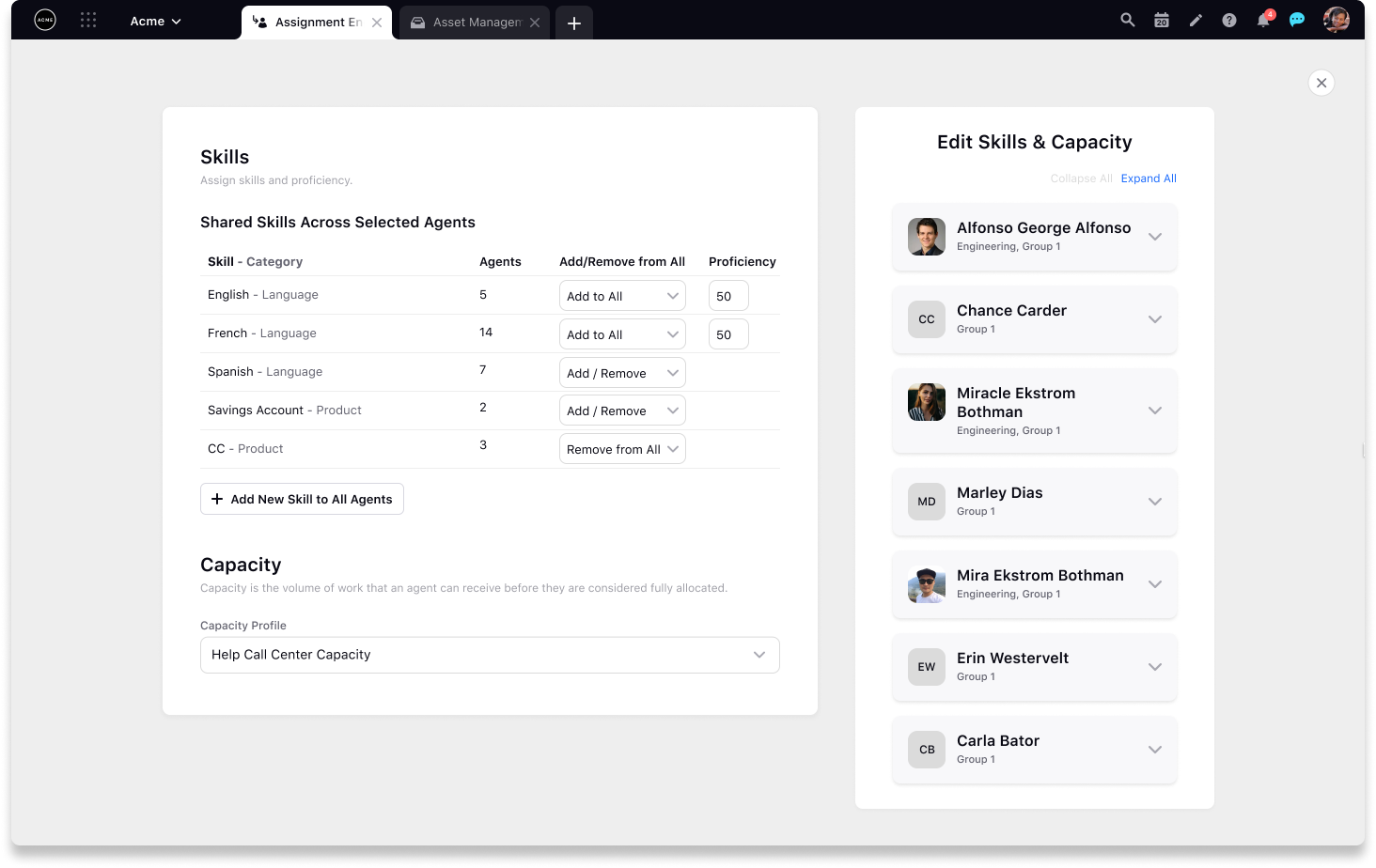
Task: Switch to the Asset Management tab
Action: [474, 21]
